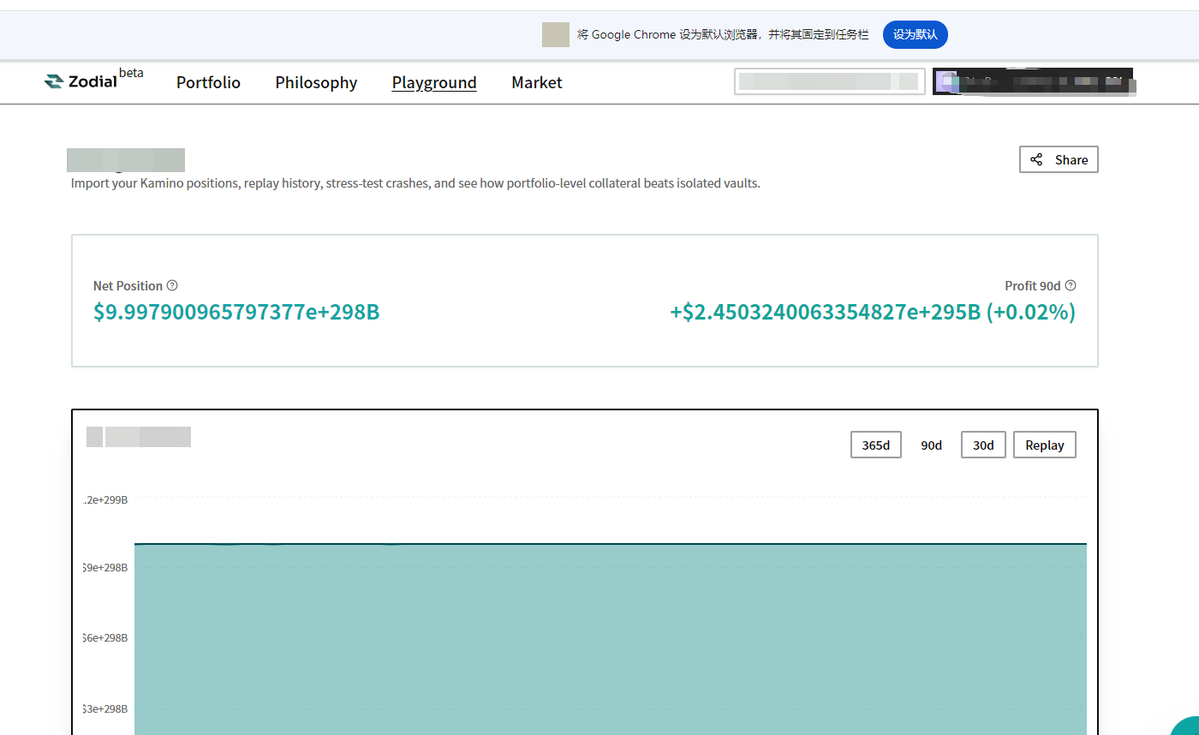Click the Zodial logo icon
Image resolution: width=1199 pixels, height=735 pixels.
point(52,81)
